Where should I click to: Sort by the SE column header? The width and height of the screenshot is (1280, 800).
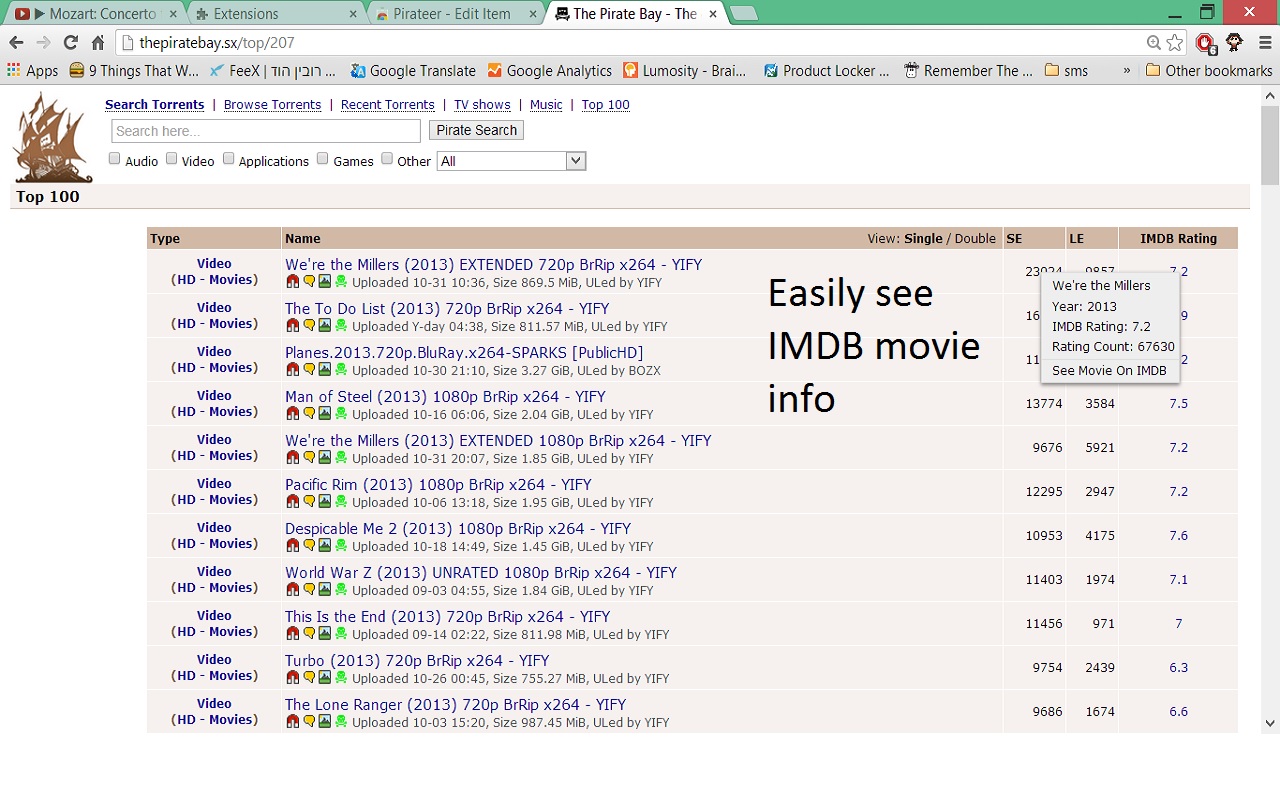click(x=1014, y=238)
